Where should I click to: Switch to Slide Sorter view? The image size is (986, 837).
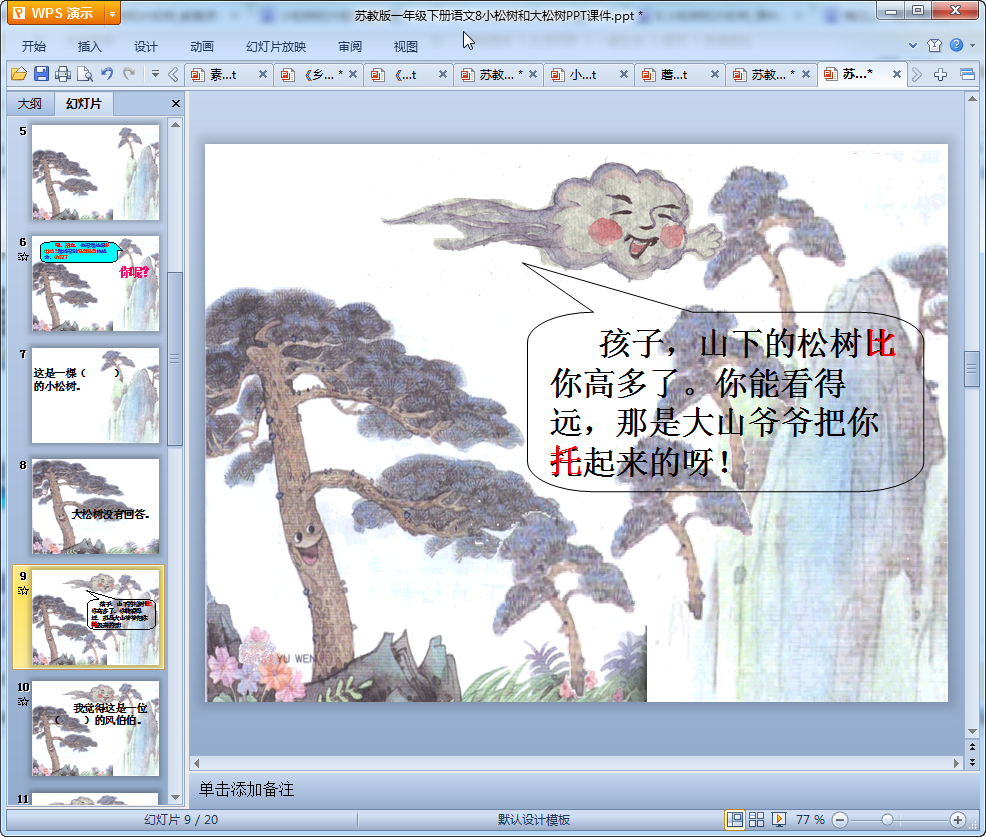click(756, 819)
